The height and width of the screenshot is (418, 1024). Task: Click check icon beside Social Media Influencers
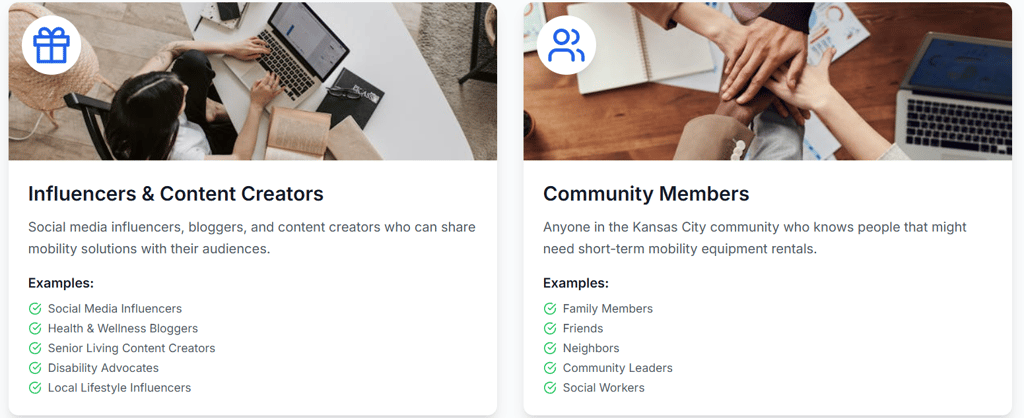tap(35, 308)
